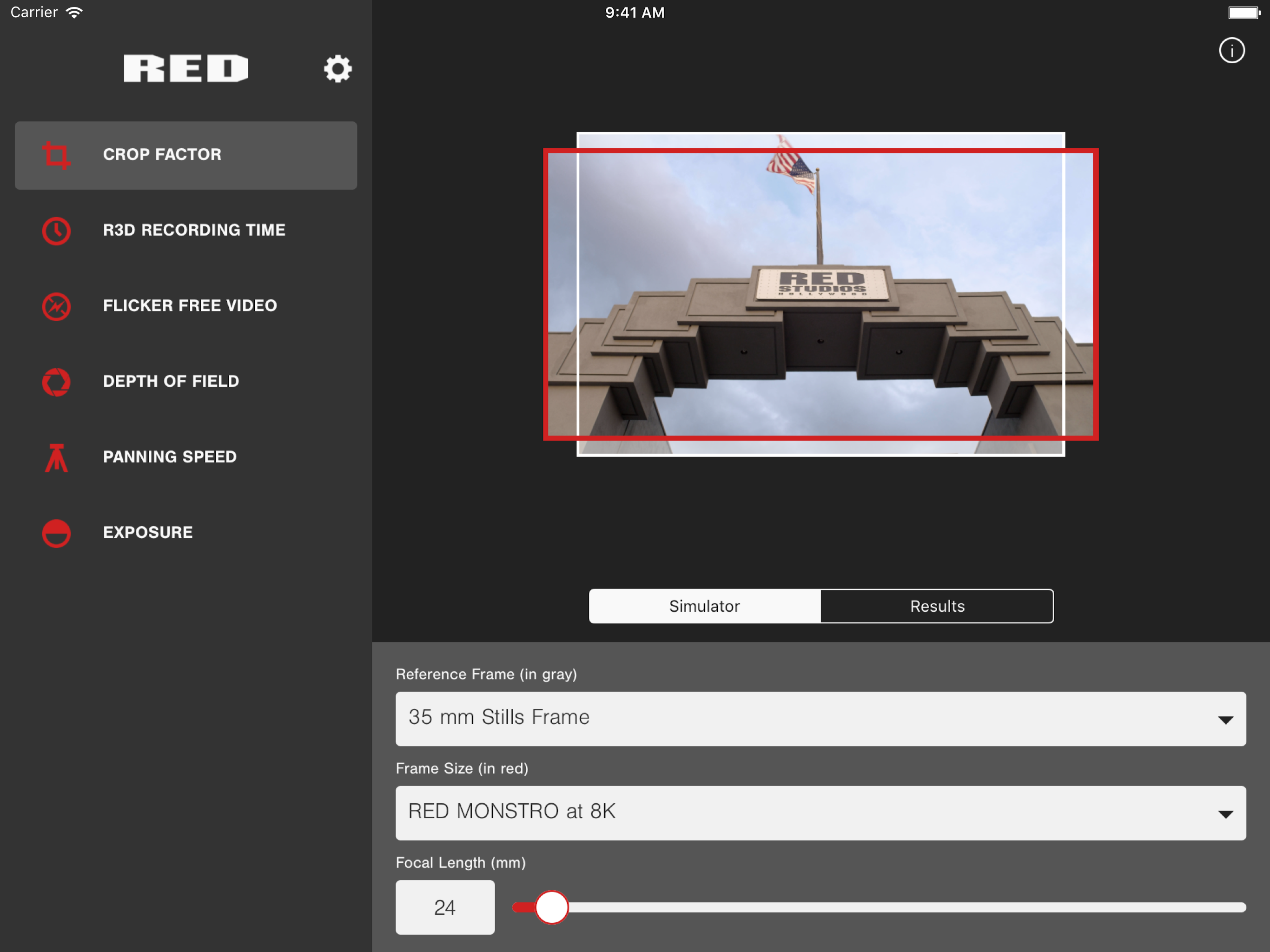Open the R3D Recording Time menu item
This screenshot has height=952, width=1270.
[194, 230]
